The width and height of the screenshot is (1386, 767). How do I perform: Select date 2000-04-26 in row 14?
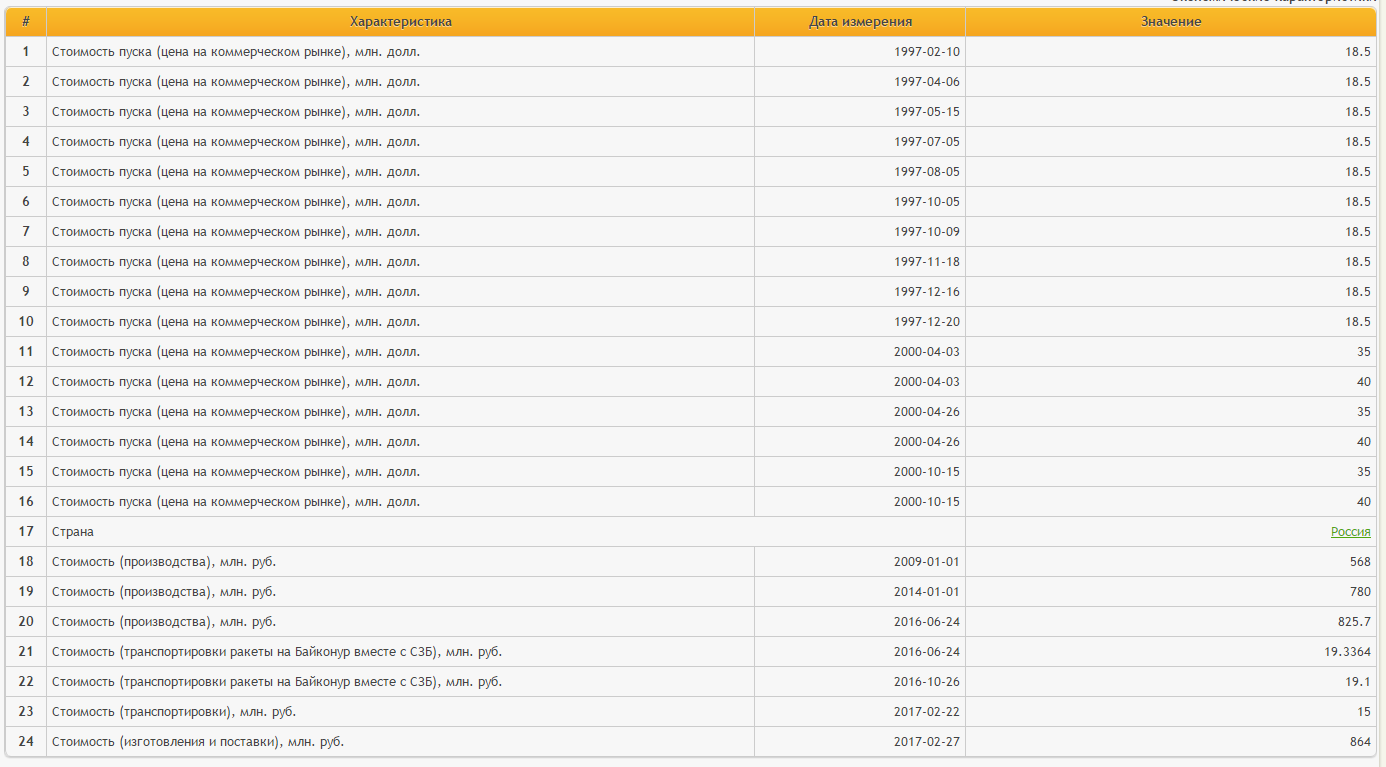click(x=927, y=442)
